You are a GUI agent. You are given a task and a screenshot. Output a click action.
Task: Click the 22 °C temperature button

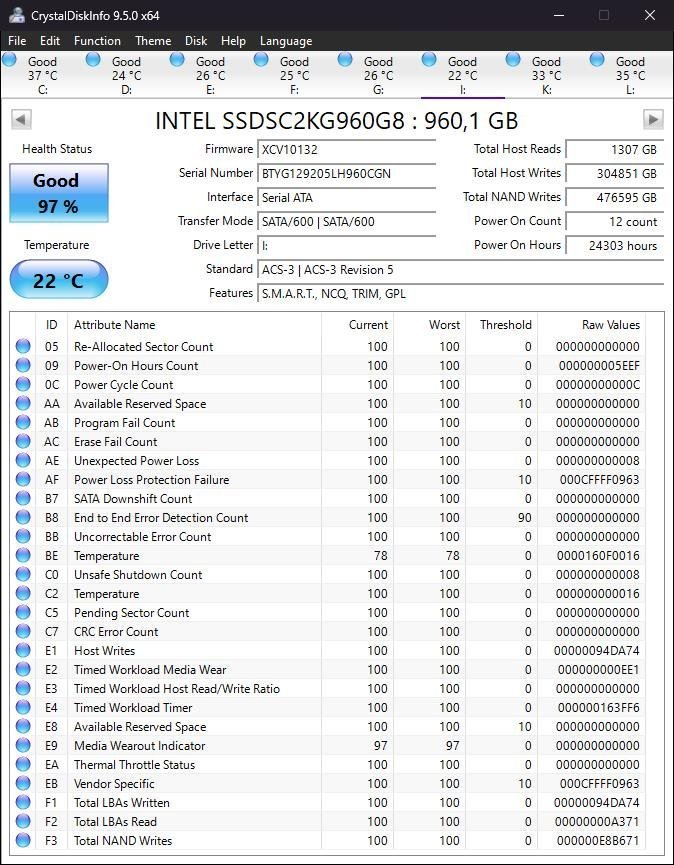tap(59, 280)
